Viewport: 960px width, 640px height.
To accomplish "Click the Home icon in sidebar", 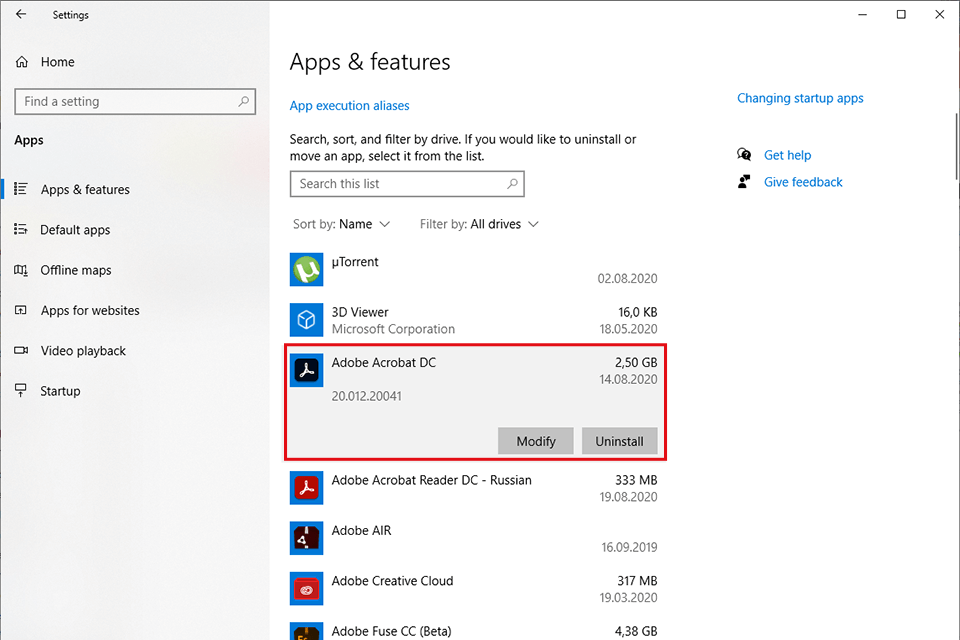I will pyautogui.click(x=22, y=62).
